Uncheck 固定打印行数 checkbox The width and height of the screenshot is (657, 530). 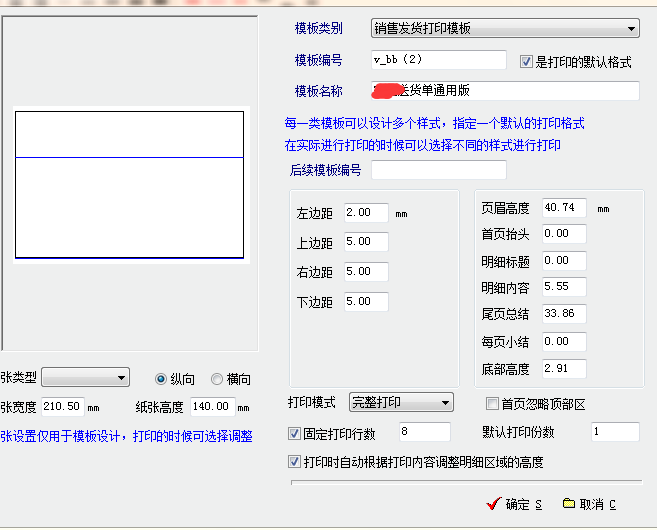click(294, 433)
